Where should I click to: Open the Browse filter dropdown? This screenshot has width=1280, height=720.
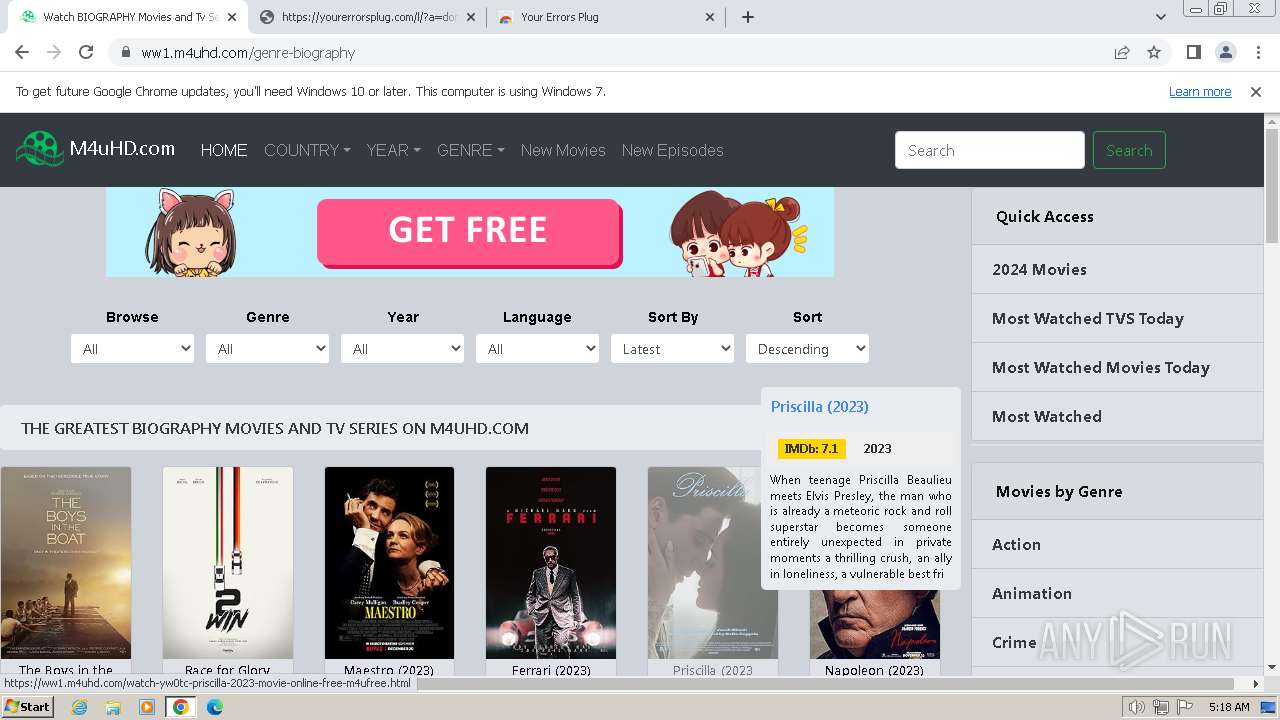[x=132, y=349]
